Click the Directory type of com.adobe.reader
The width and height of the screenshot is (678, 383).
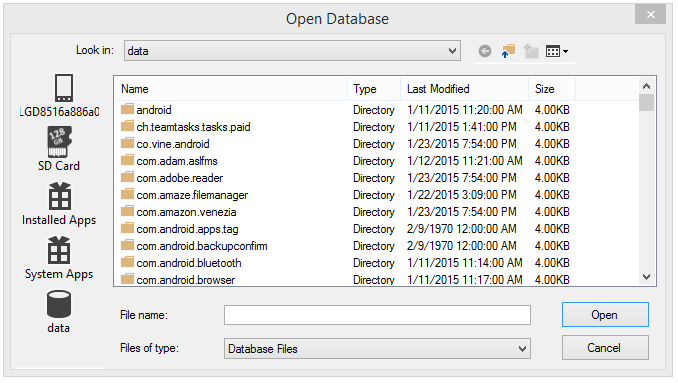374,178
